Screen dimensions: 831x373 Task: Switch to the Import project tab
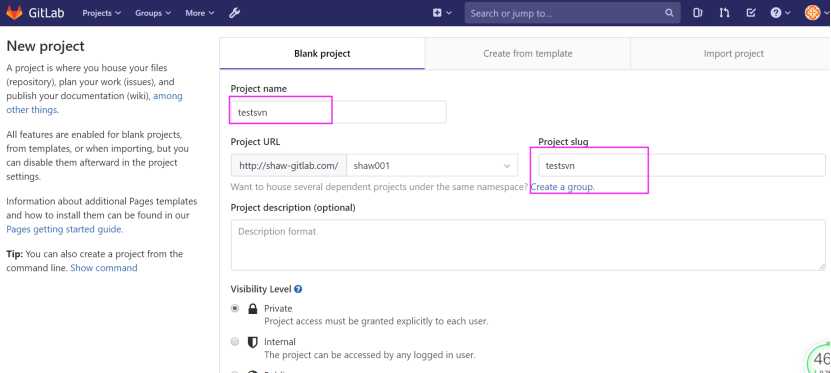click(733, 54)
